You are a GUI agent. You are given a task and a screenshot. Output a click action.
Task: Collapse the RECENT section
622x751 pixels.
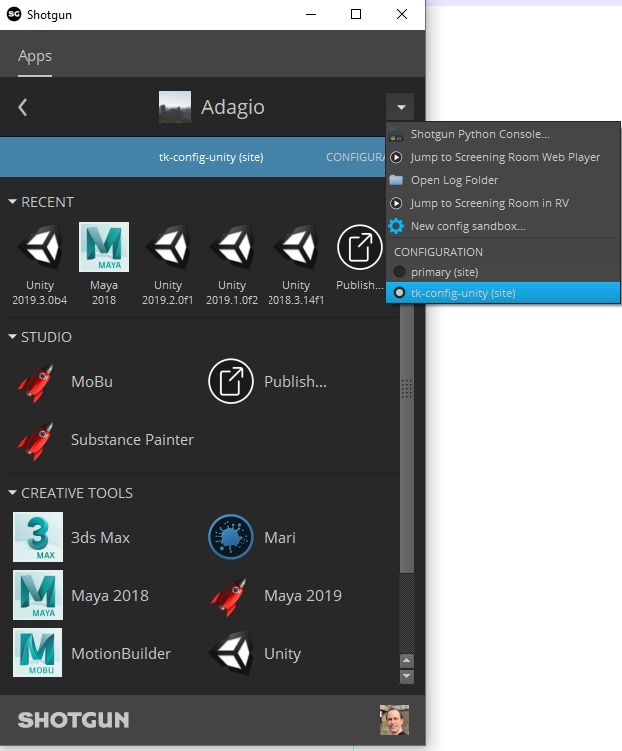pos(12,202)
